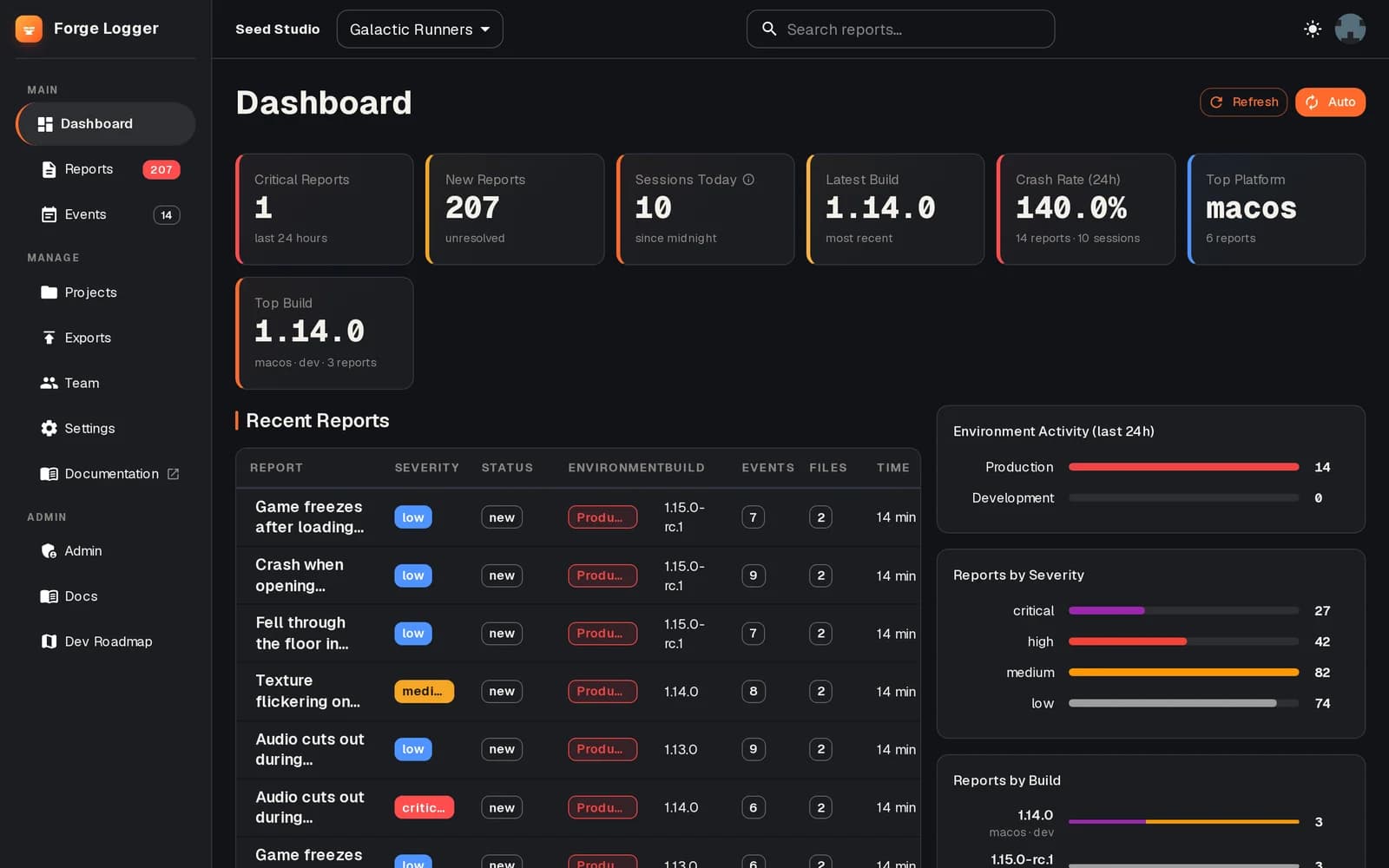Click the Production activity bar
Image resolution: width=1389 pixels, height=868 pixels.
tap(1183, 467)
